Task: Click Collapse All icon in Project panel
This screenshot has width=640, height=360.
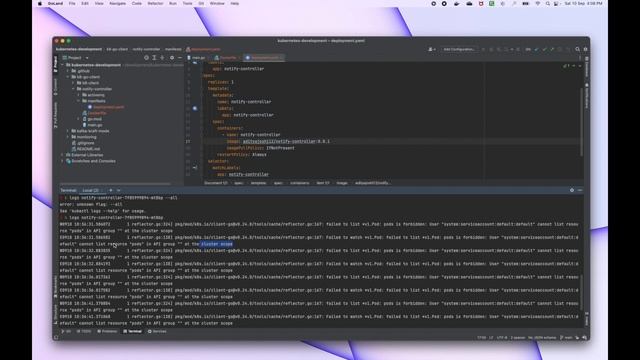Action: pyautogui.click(x=162, y=58)
